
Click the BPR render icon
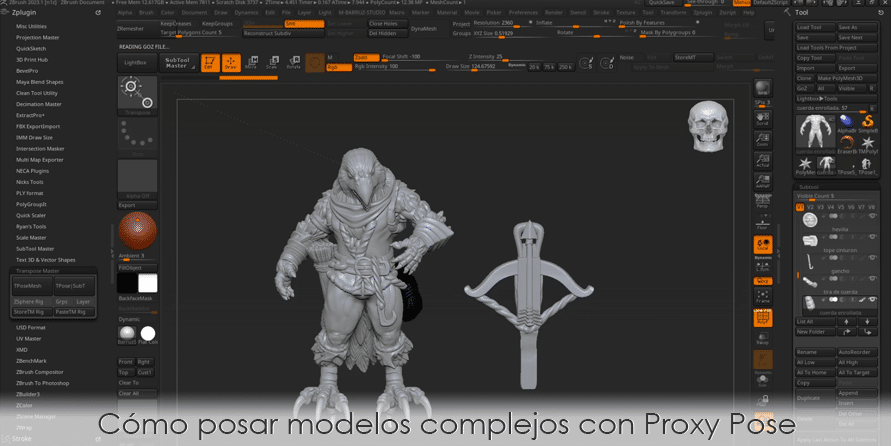click(763, 89)
